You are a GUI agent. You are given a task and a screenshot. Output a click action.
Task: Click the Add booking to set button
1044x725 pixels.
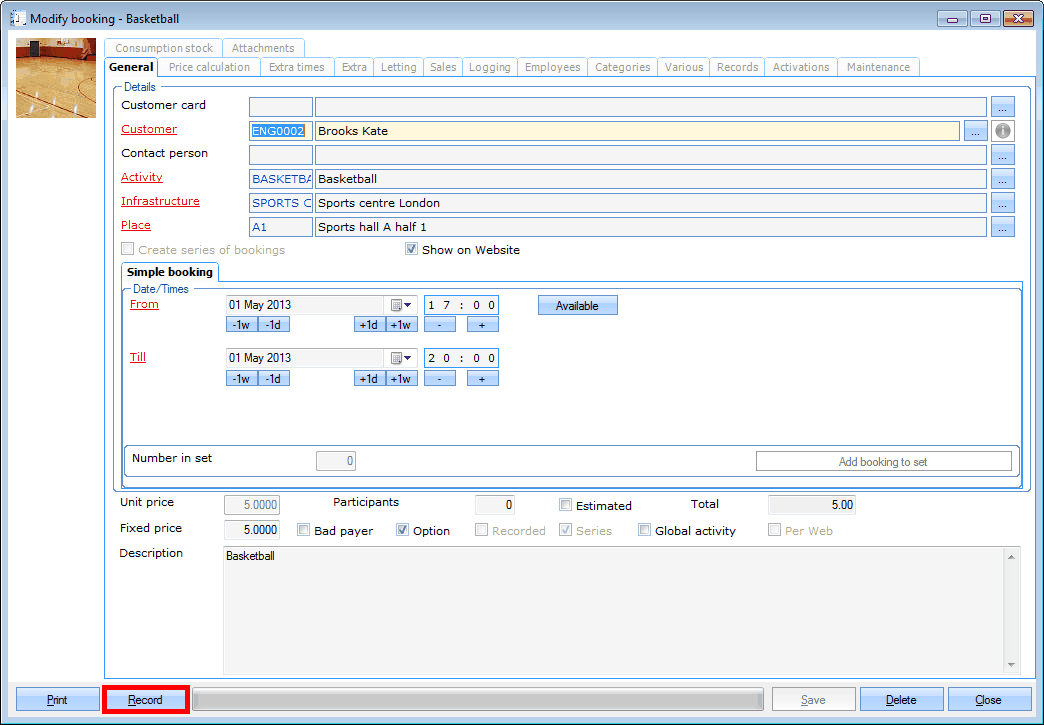click(x=884, y=460)
